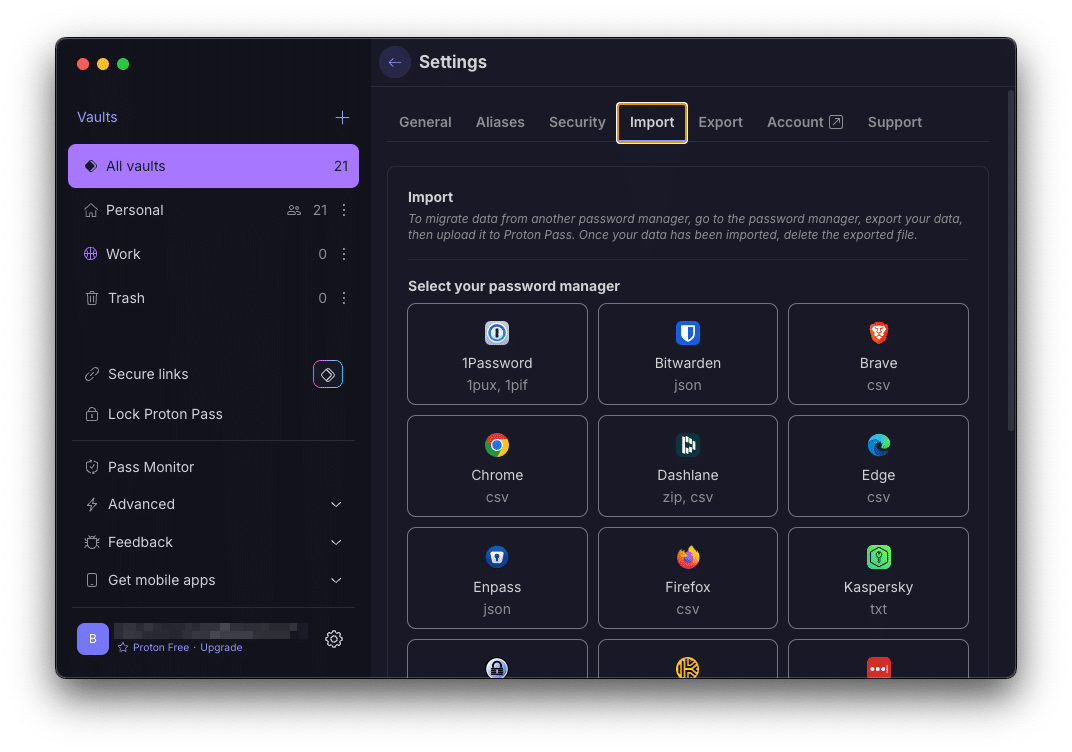Open the Work vault three-dot menu
This screenshot has height=752, width=1072.
point(344,254)
